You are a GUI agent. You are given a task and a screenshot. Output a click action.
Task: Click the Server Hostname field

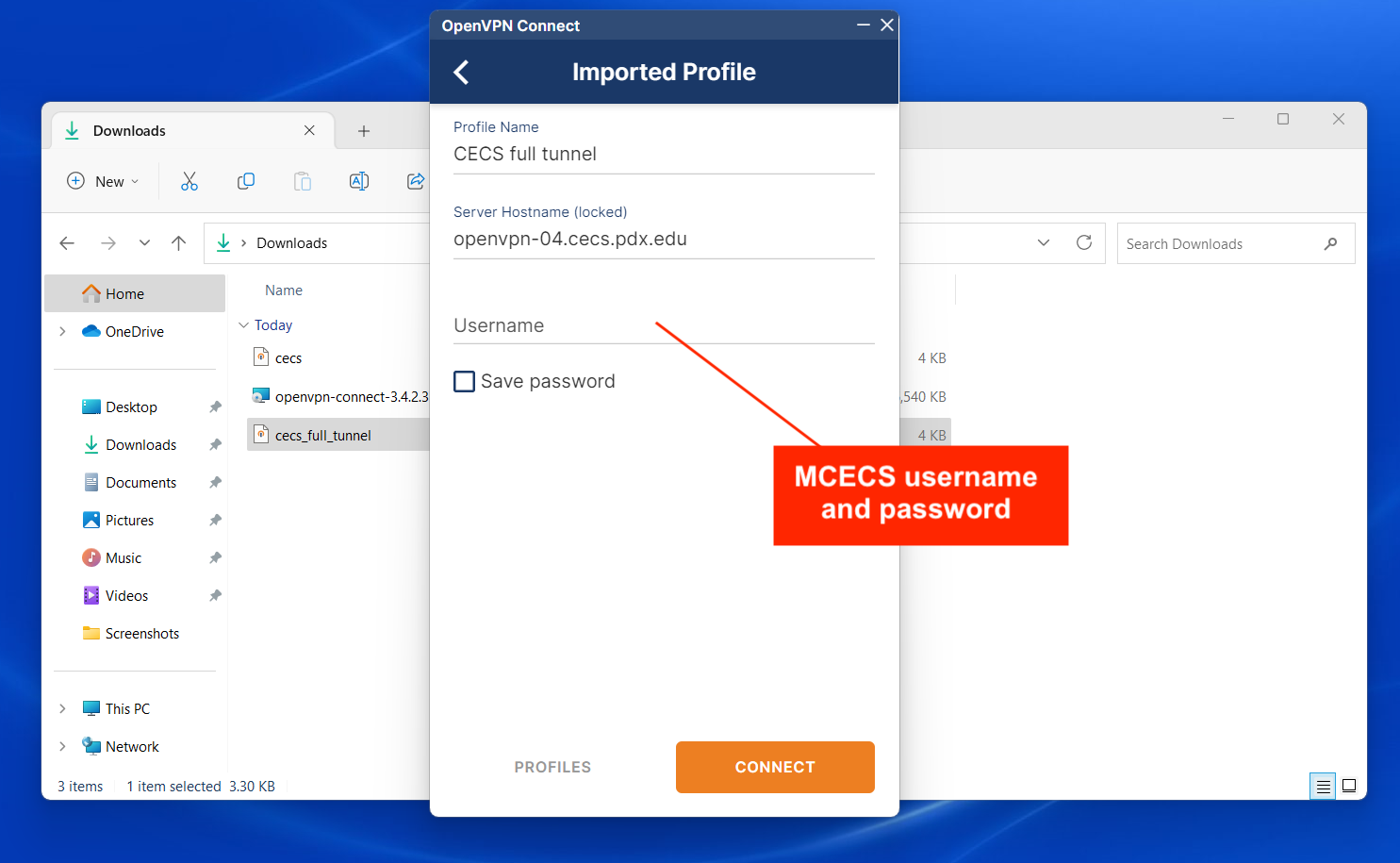click(664, 240)
